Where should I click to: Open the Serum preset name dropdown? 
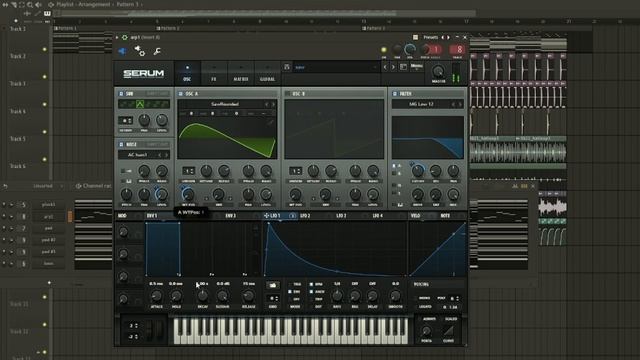336,67
